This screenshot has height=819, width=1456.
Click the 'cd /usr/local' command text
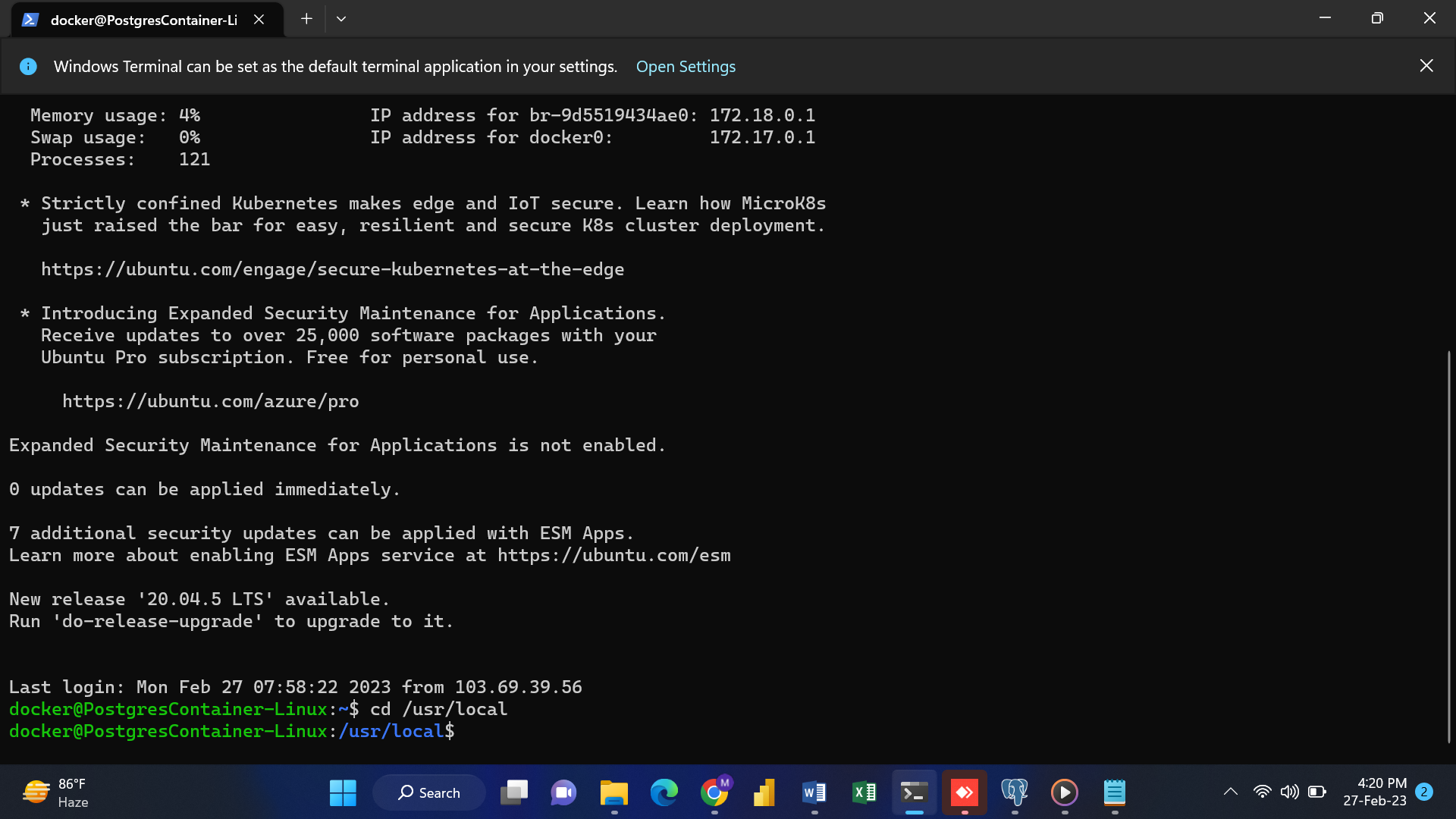[x=438, y=709]
